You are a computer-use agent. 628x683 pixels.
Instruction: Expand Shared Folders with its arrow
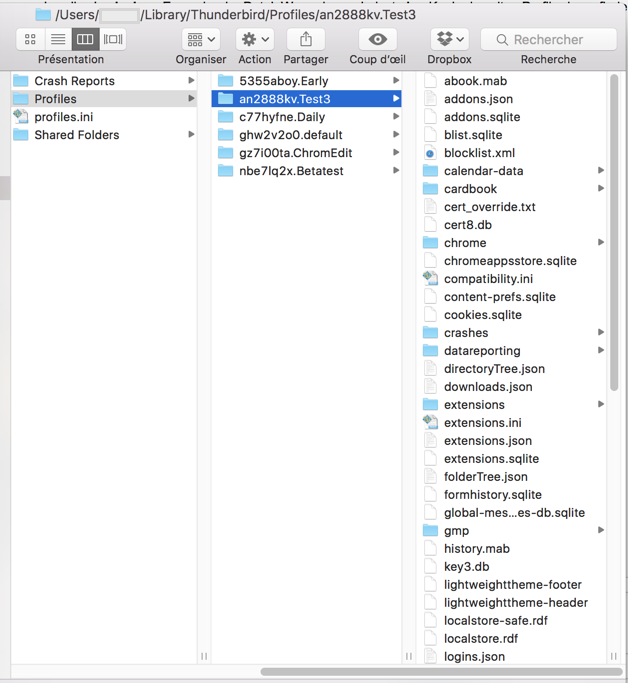point(191,135)
